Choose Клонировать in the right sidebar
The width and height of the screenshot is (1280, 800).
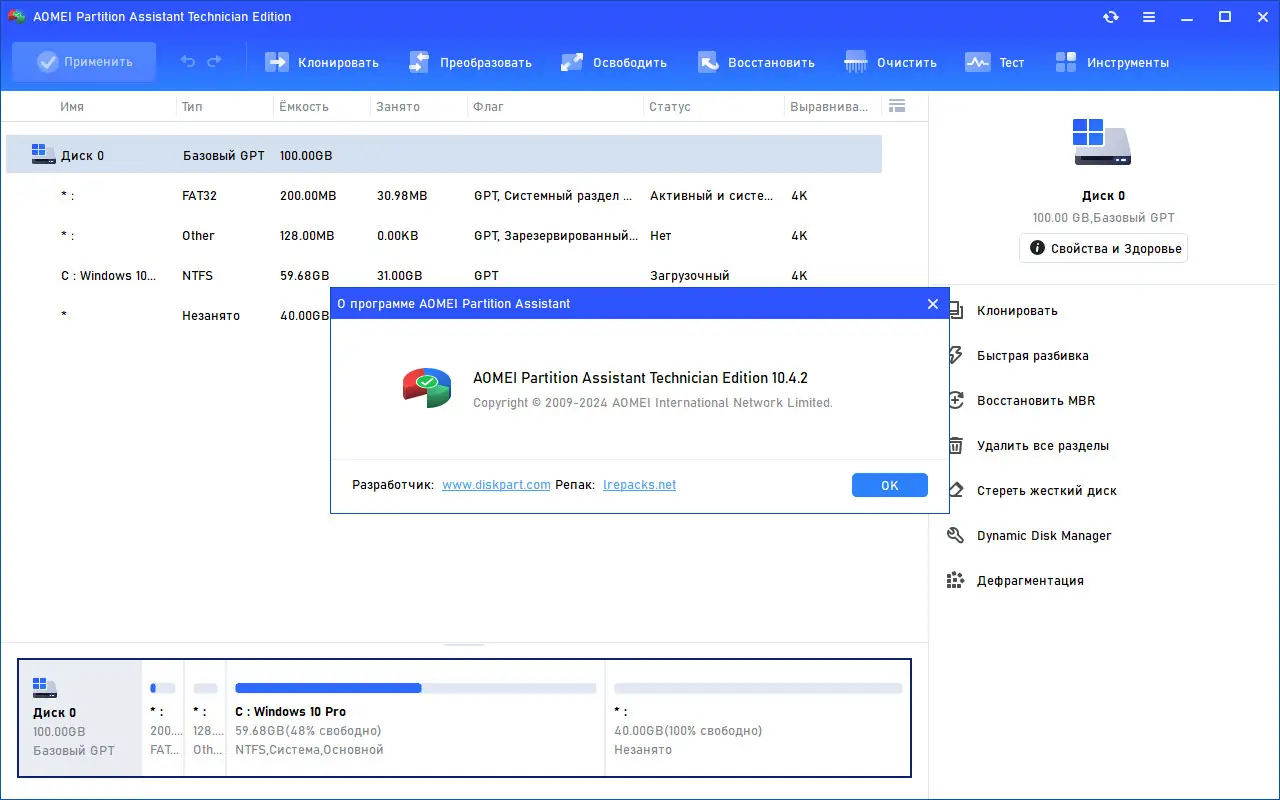pos(1017,311)
